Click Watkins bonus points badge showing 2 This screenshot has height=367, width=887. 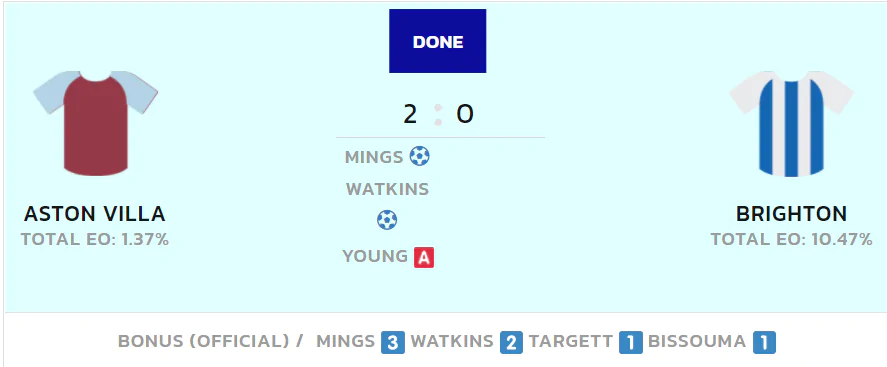coord(511,343)
